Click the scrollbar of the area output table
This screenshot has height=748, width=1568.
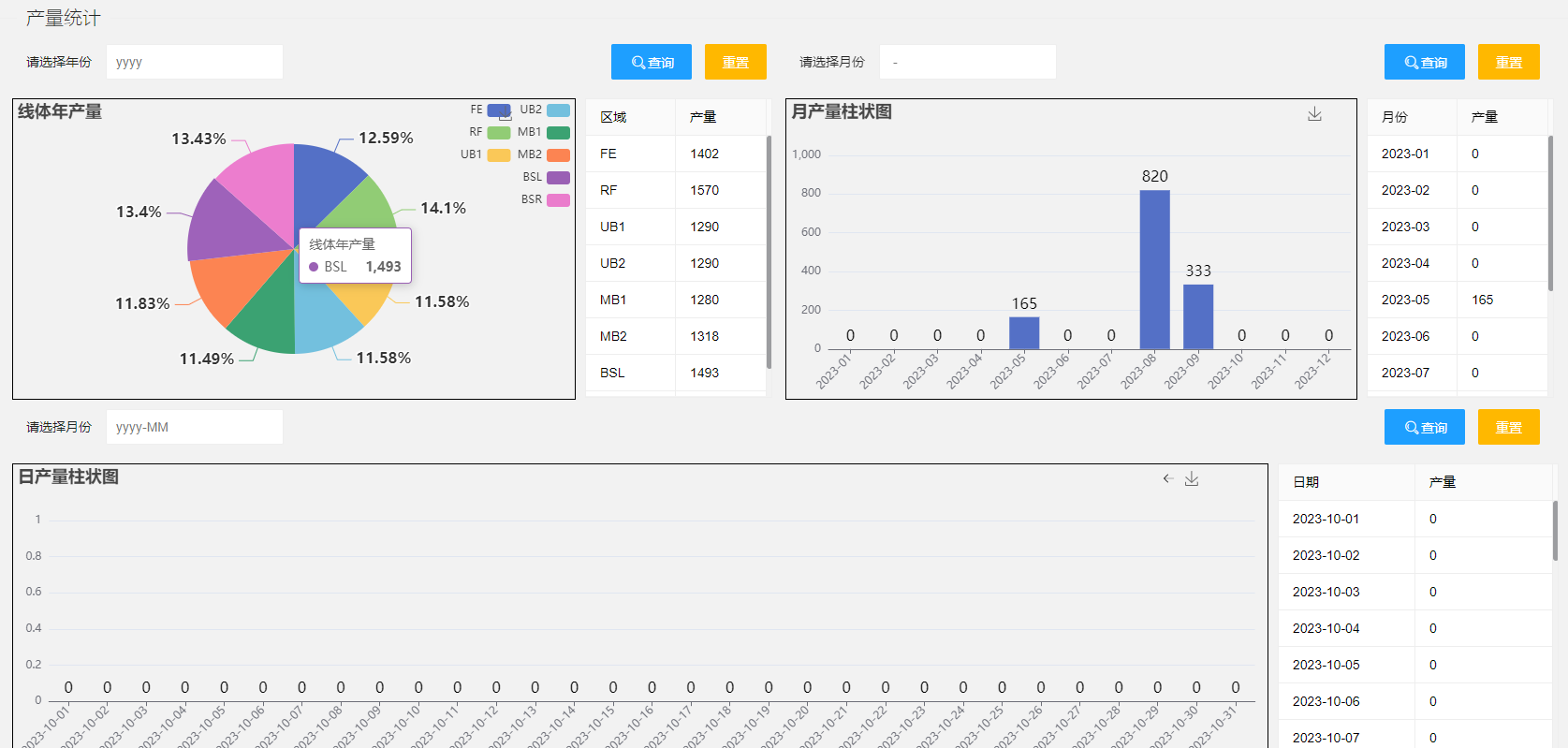point(769,251)
